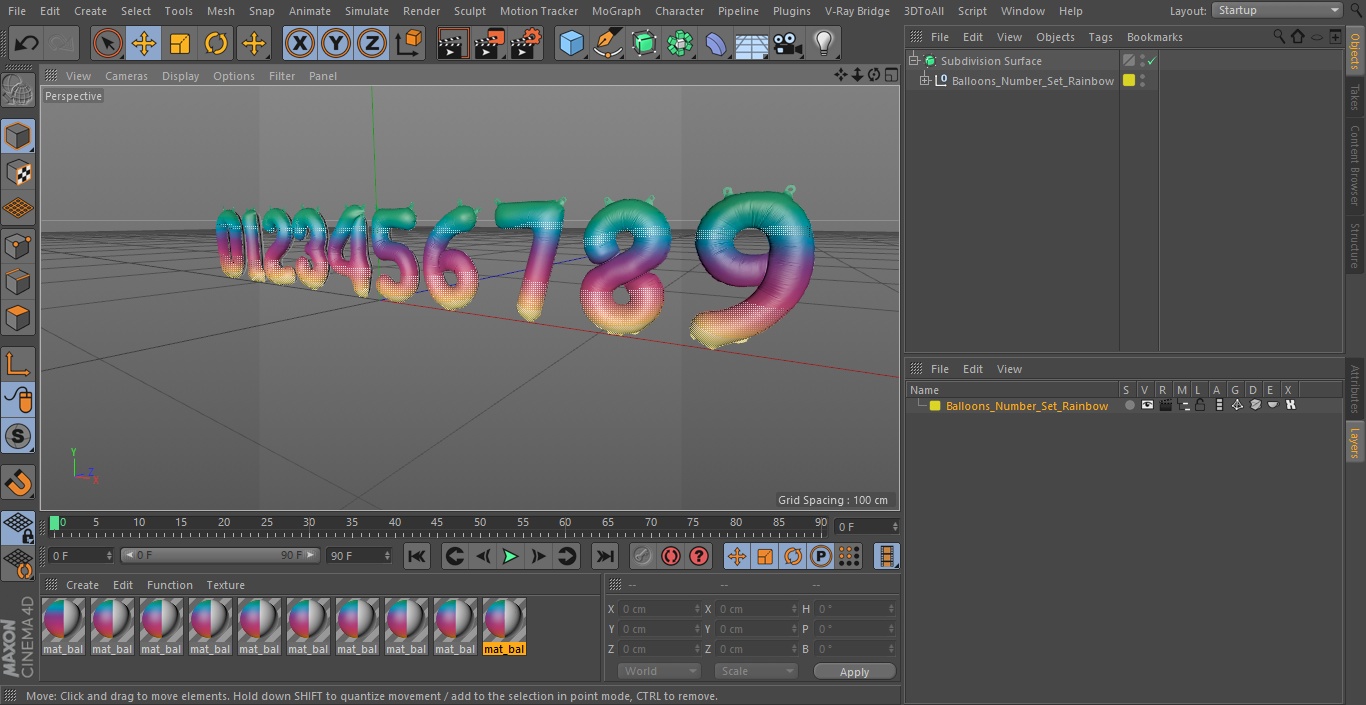The image size is (1366, 705).
Task: Click the Make Editable icon
Action: point(18,91)
